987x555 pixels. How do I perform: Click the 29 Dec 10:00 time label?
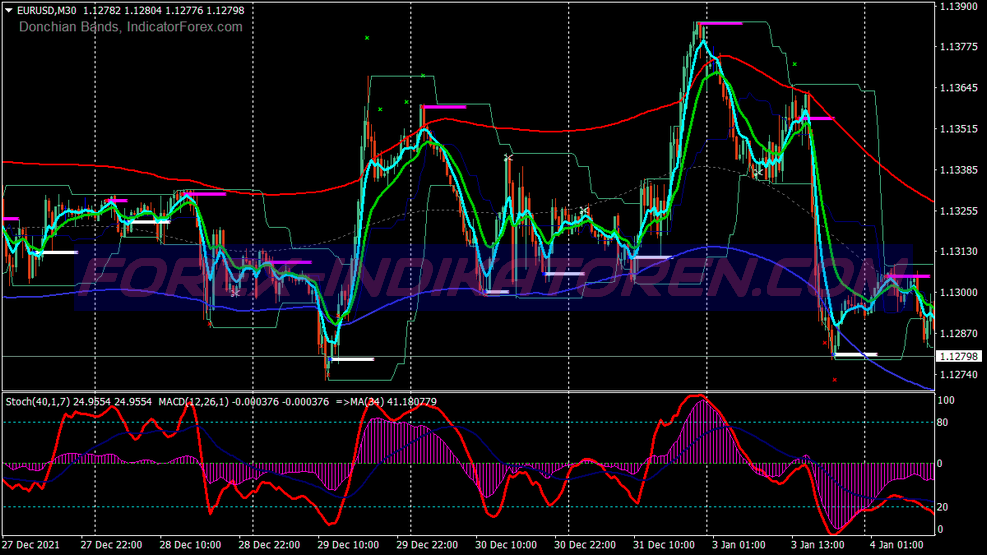pos(348,544)
